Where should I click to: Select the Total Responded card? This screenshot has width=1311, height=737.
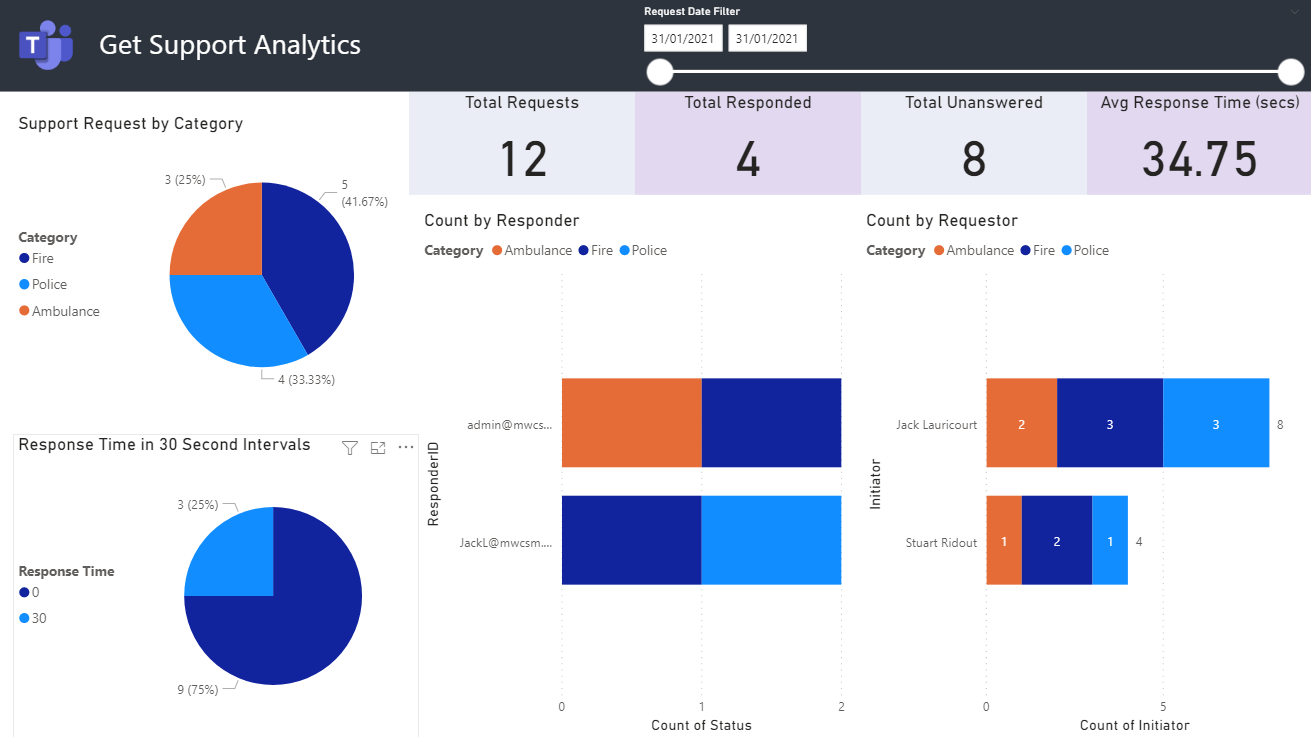tap(748, 143)
